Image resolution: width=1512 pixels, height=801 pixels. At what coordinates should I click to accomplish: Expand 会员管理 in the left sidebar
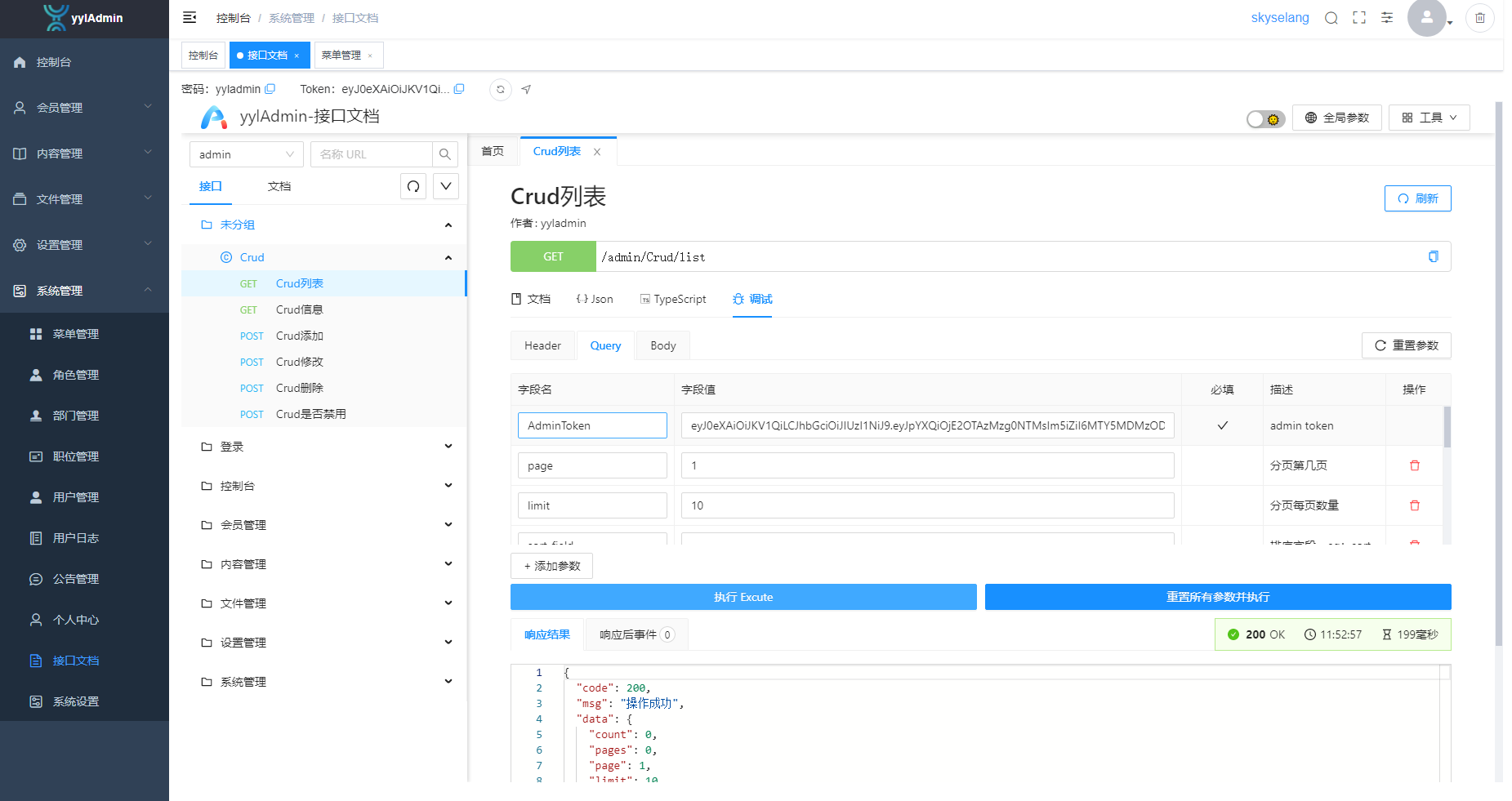tap(84, 108)
